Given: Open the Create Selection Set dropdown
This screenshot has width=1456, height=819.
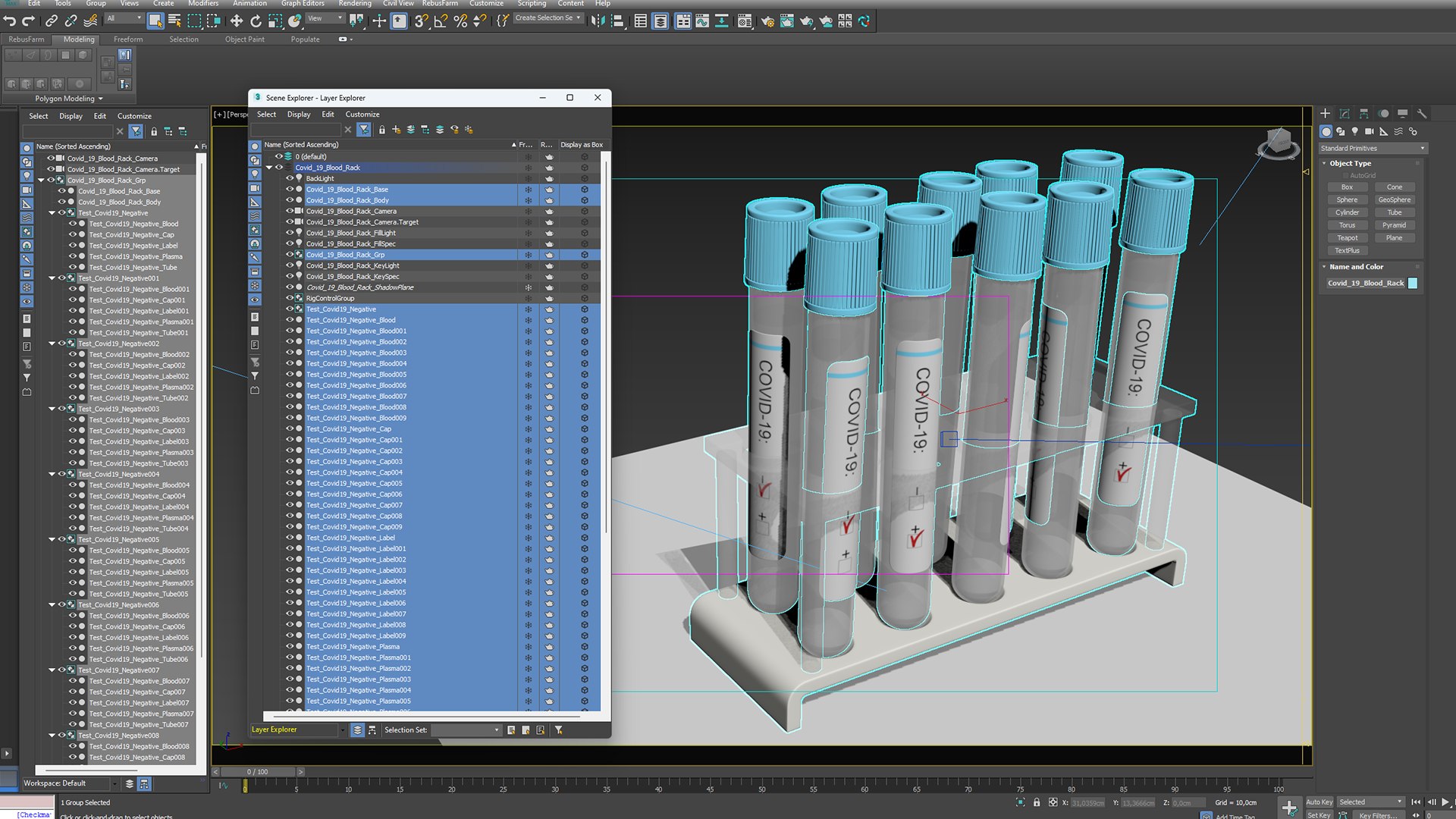Looking at the screenshot, I should coord(548,18).
